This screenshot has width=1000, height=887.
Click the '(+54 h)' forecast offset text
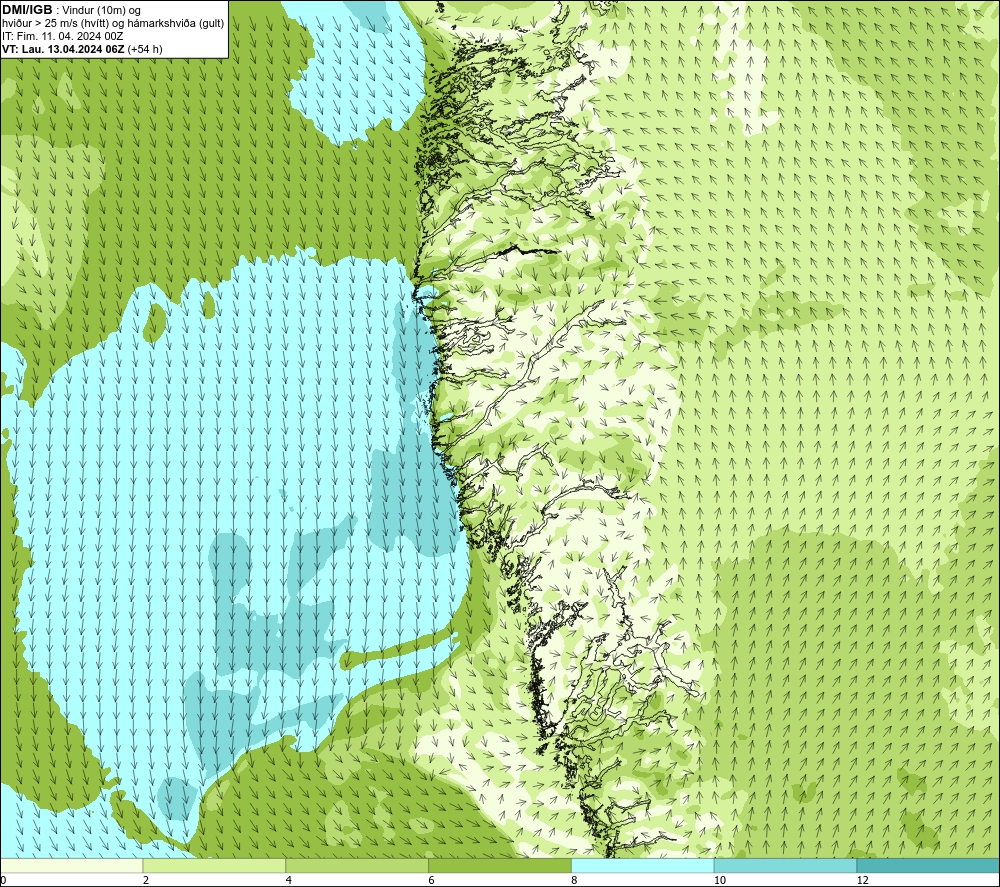(145, 49)
